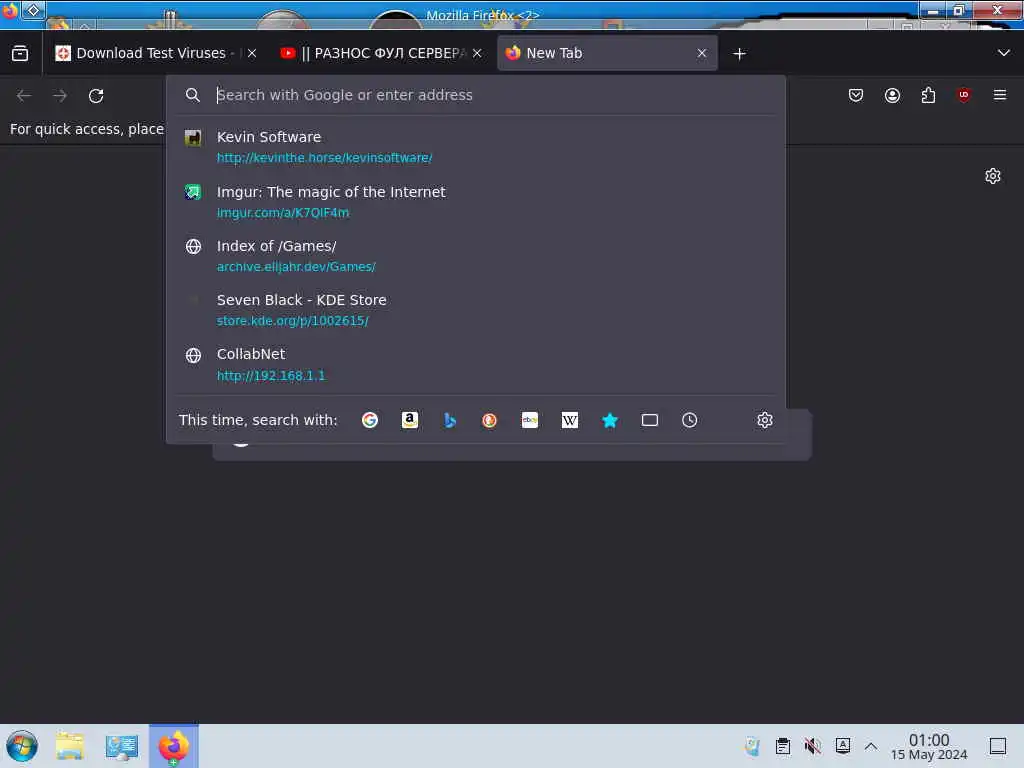Open Seven Black - KDE Store suggestion
The image size is (1024, 768).
point(475,310)
